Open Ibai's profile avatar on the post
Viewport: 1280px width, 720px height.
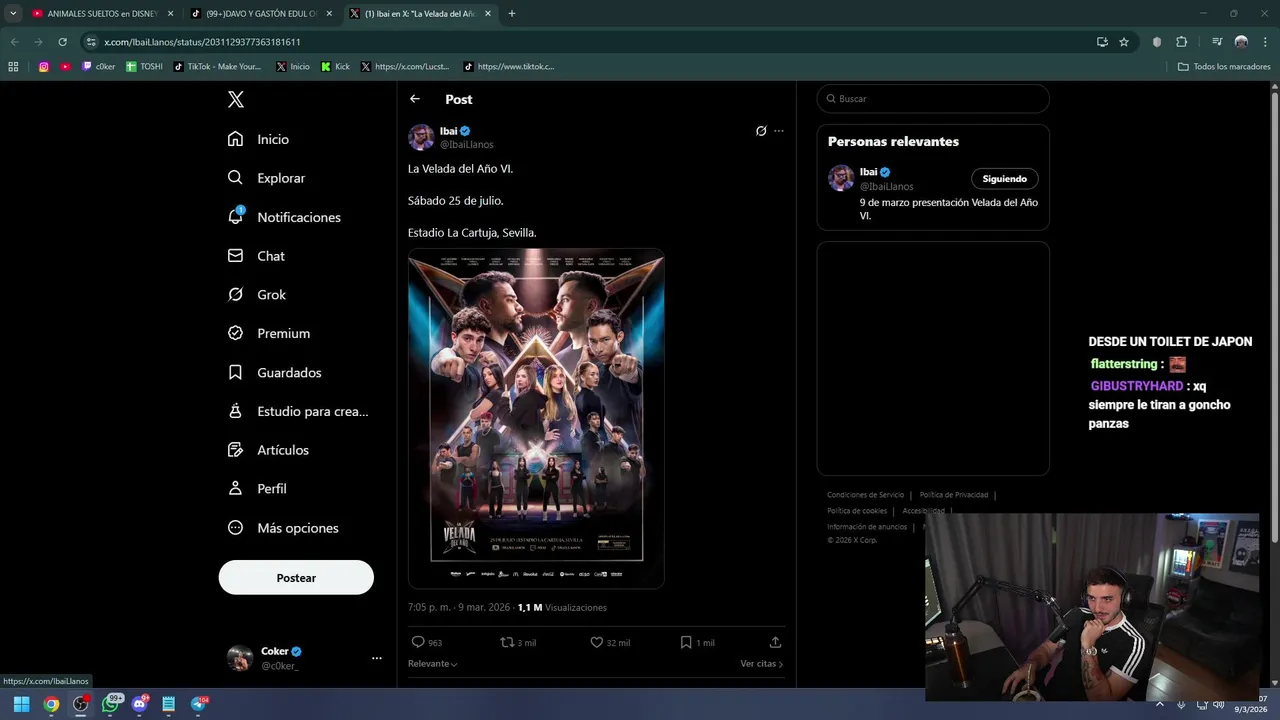pyautogui.click(x=421, y=137)
